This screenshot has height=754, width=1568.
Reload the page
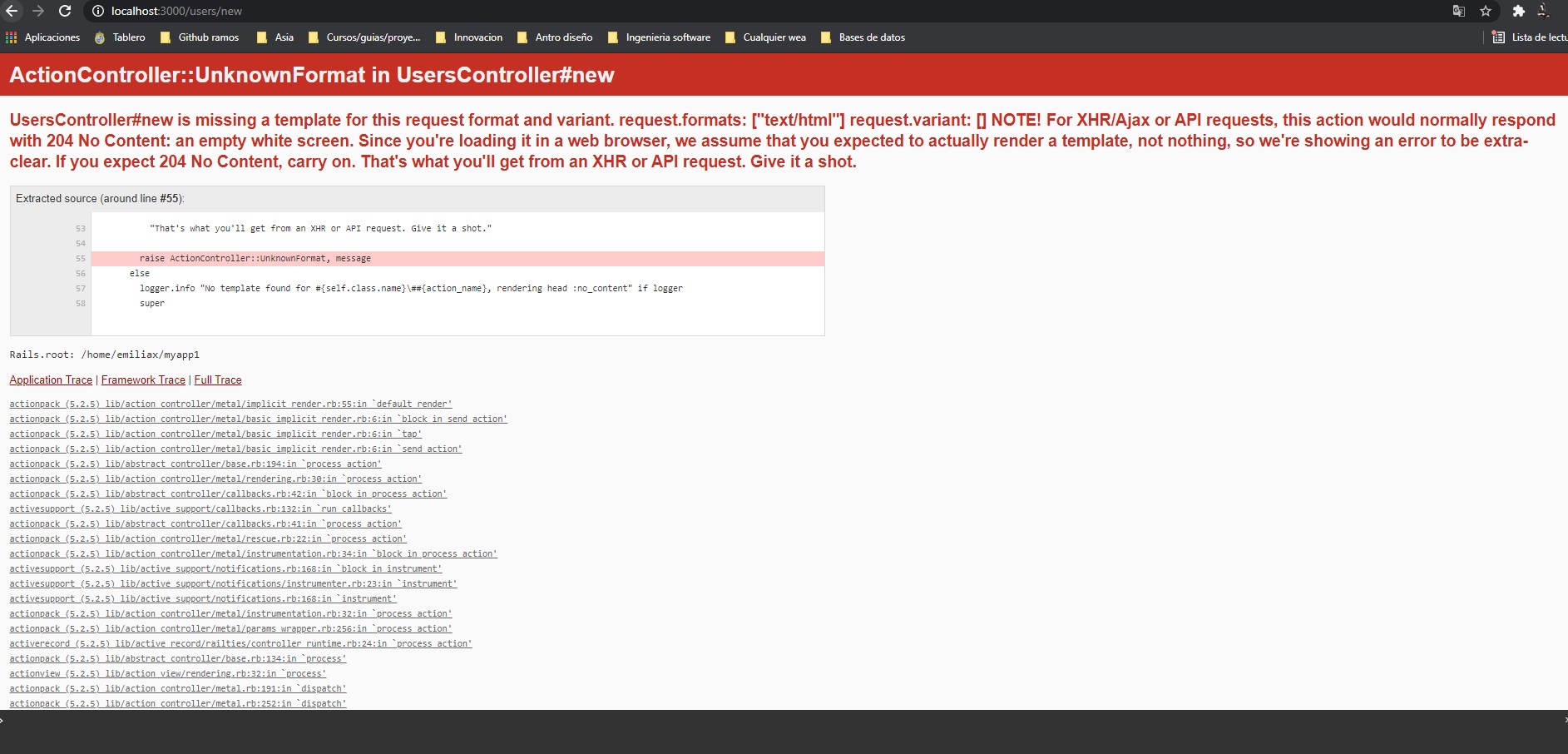(x=63, y=11)
